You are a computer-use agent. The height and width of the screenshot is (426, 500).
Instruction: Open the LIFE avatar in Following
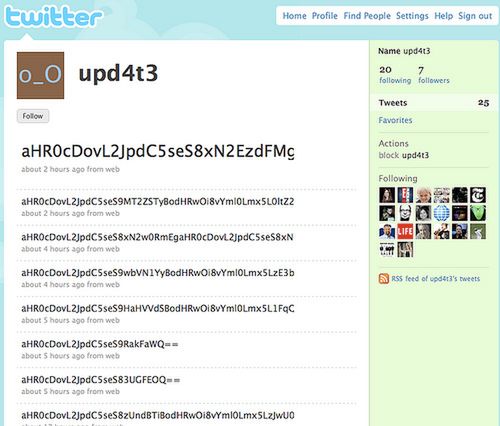click(x=405, y=231)
